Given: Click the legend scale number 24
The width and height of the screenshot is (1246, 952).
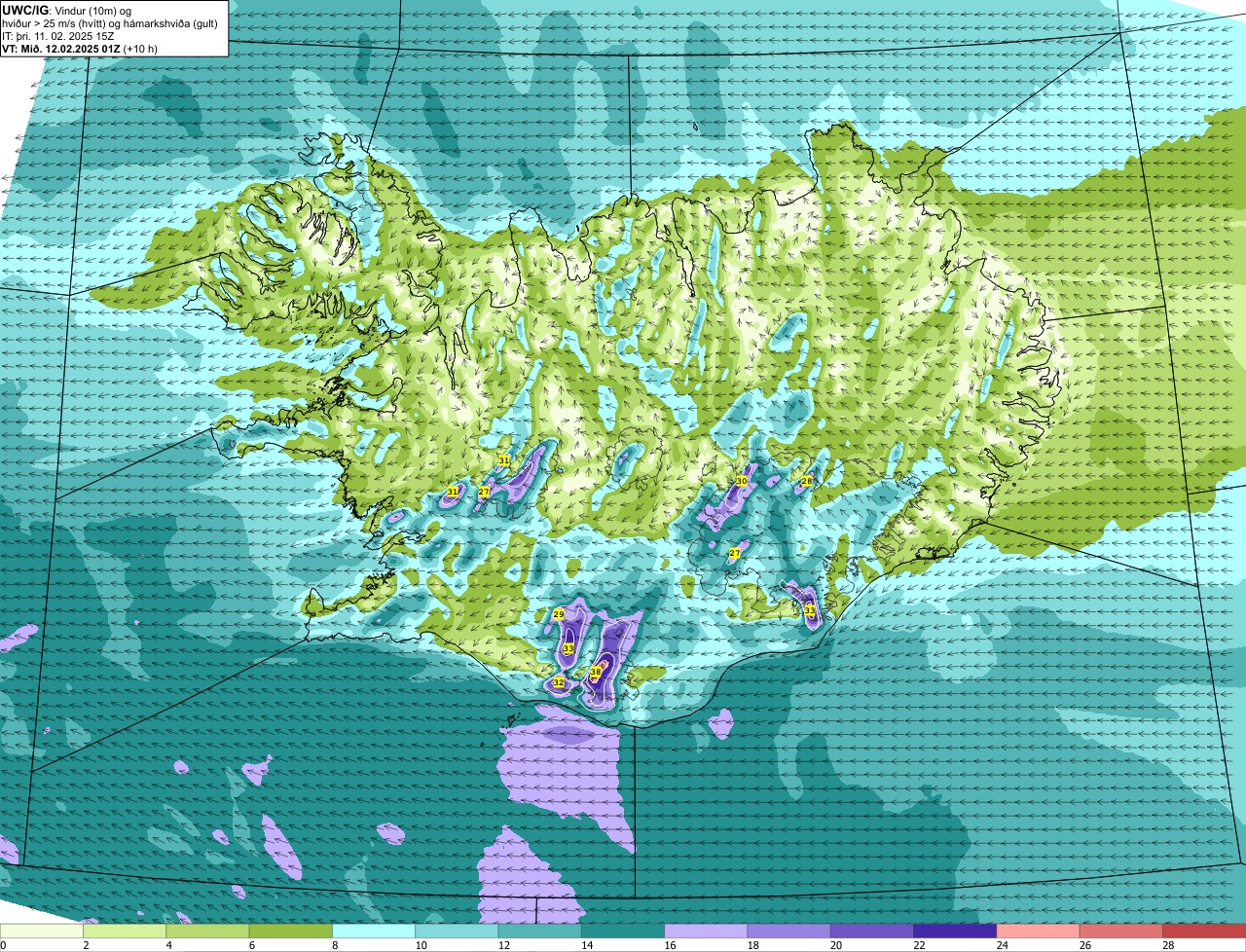Looking at the screenshot, I should pyautogui.click(x=1004, y=945).
